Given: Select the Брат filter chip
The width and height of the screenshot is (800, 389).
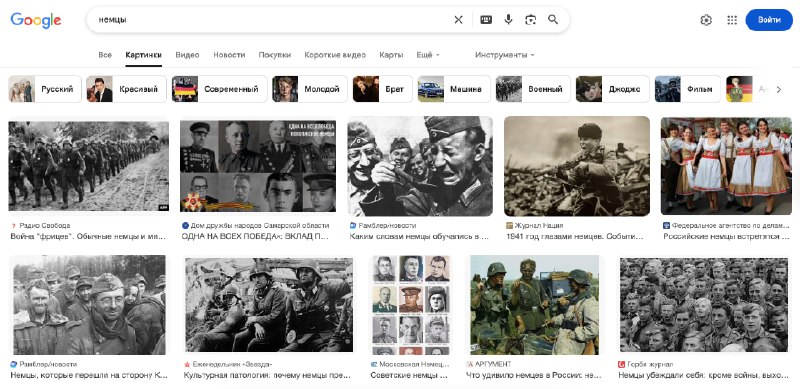Looking at the screenshot, I should pos(383,89).
